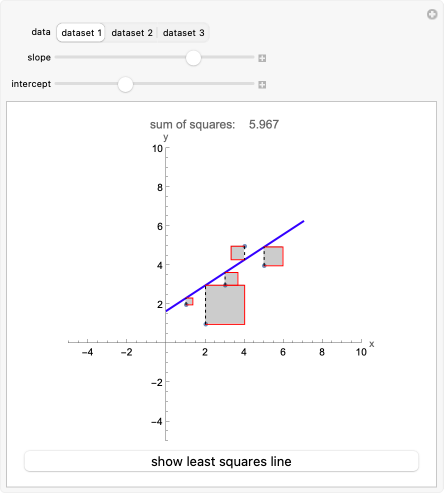Click the intercept slider thumb
This screenshot has height=494, width=444.
[125, 84]
